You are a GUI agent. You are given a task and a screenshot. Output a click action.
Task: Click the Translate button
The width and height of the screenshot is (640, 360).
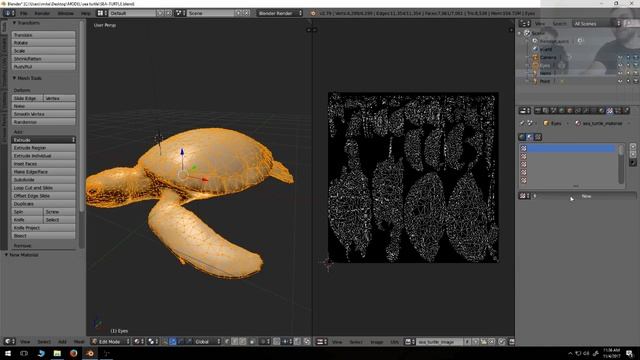[x=44, y=35]
